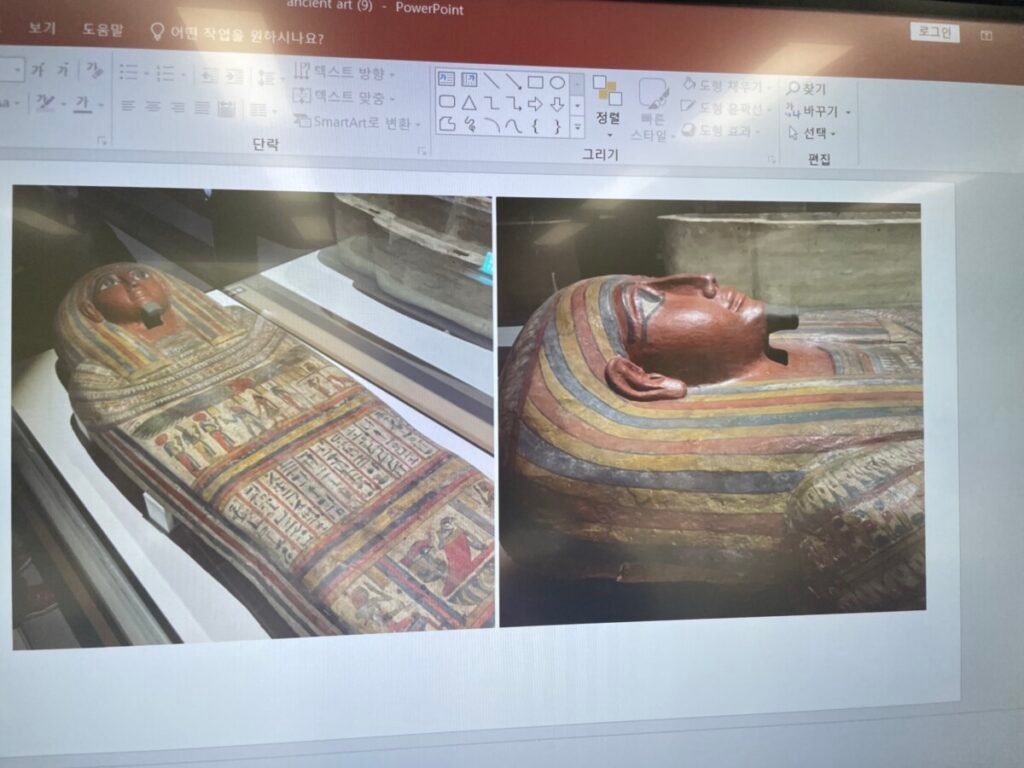Open the 보기 (View) ribbon tab

click(x=42, y=28)
